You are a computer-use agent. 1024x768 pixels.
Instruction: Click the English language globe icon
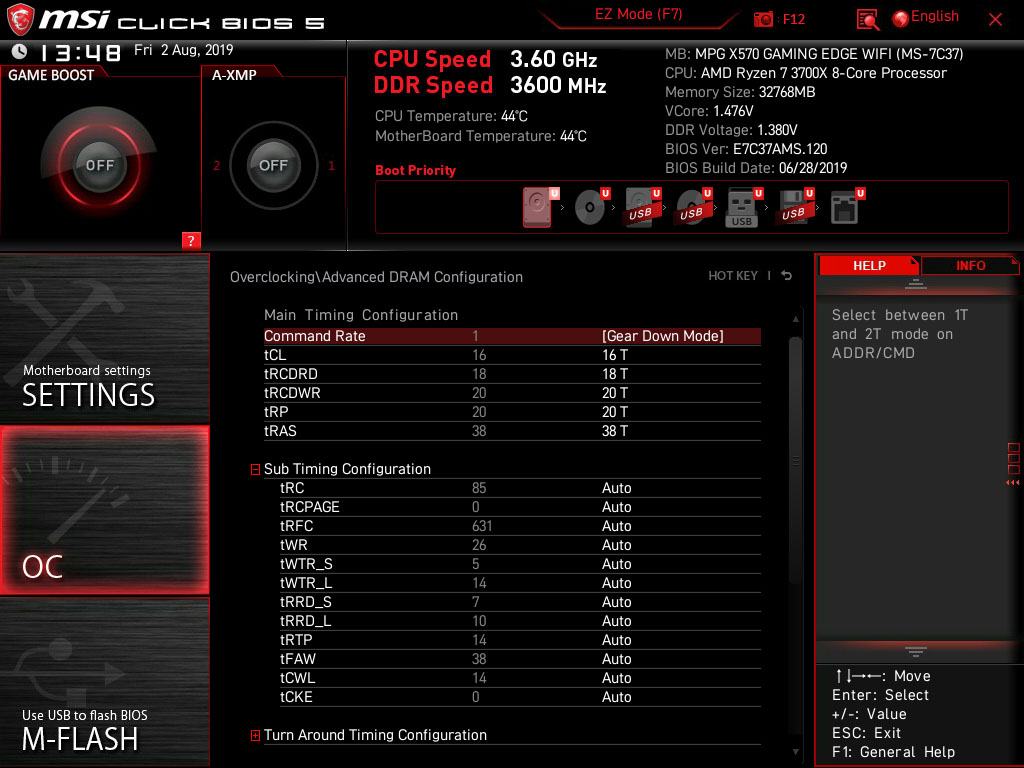pyautogui.click(x=901, y=19)
